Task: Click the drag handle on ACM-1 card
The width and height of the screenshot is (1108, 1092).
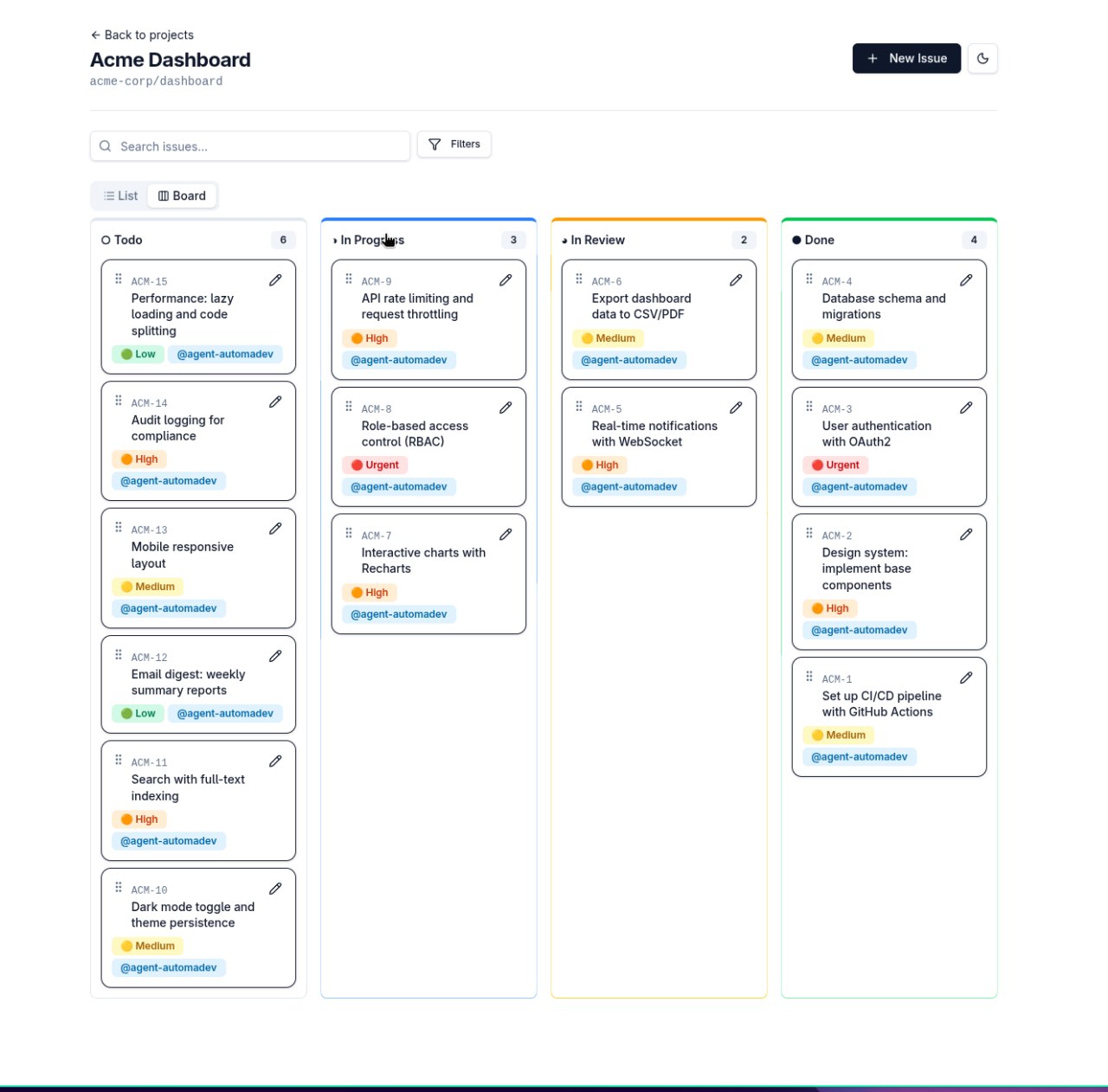Action: coord(808,678)
